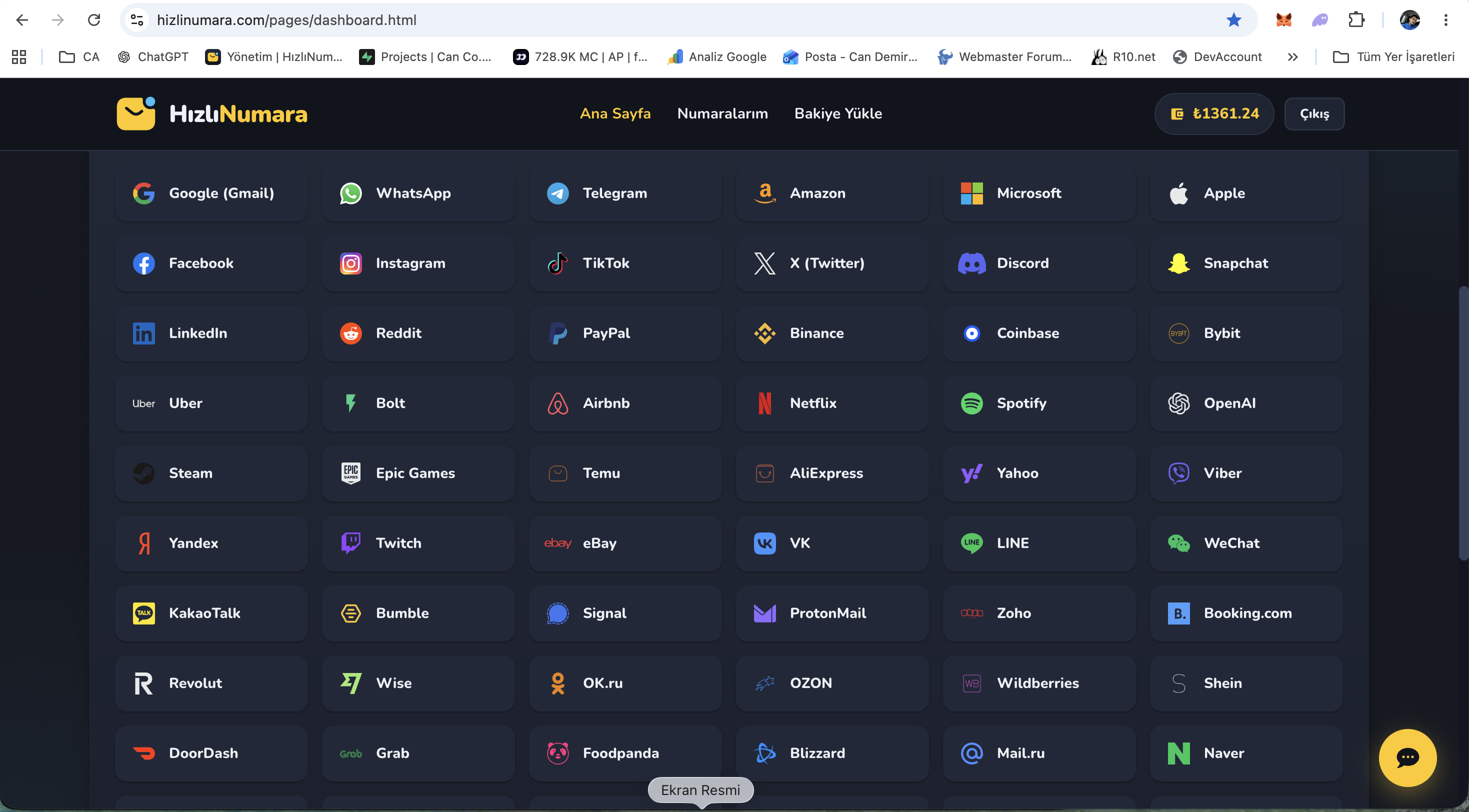Screen dimensions: 1469x812
Task: Click the Google (Gmail) logo icon
Action: coord(143,193)
